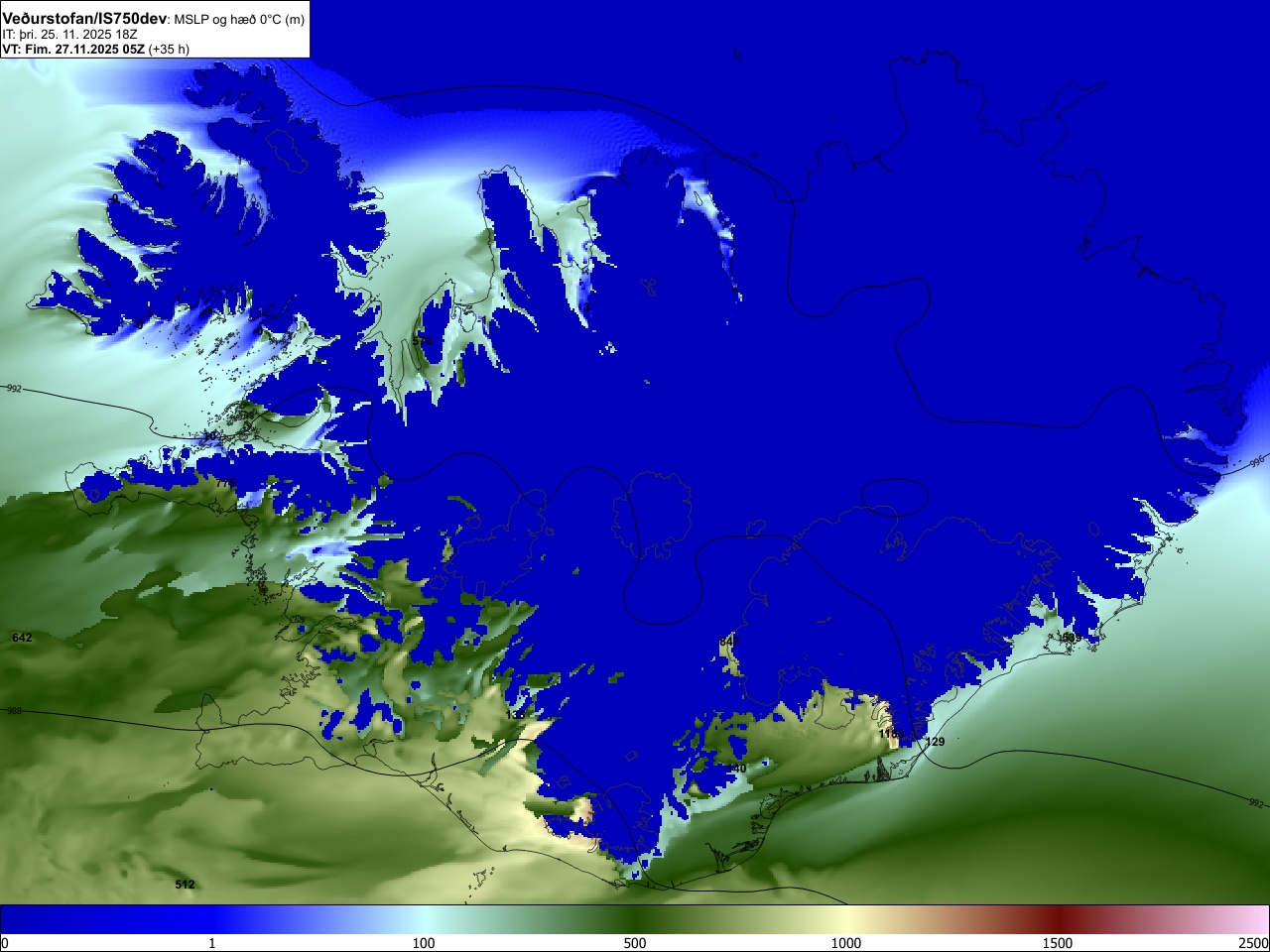The image size is (1270, 952).
Task: Click the '642' height value on the map
Action: tap(22, 638)
